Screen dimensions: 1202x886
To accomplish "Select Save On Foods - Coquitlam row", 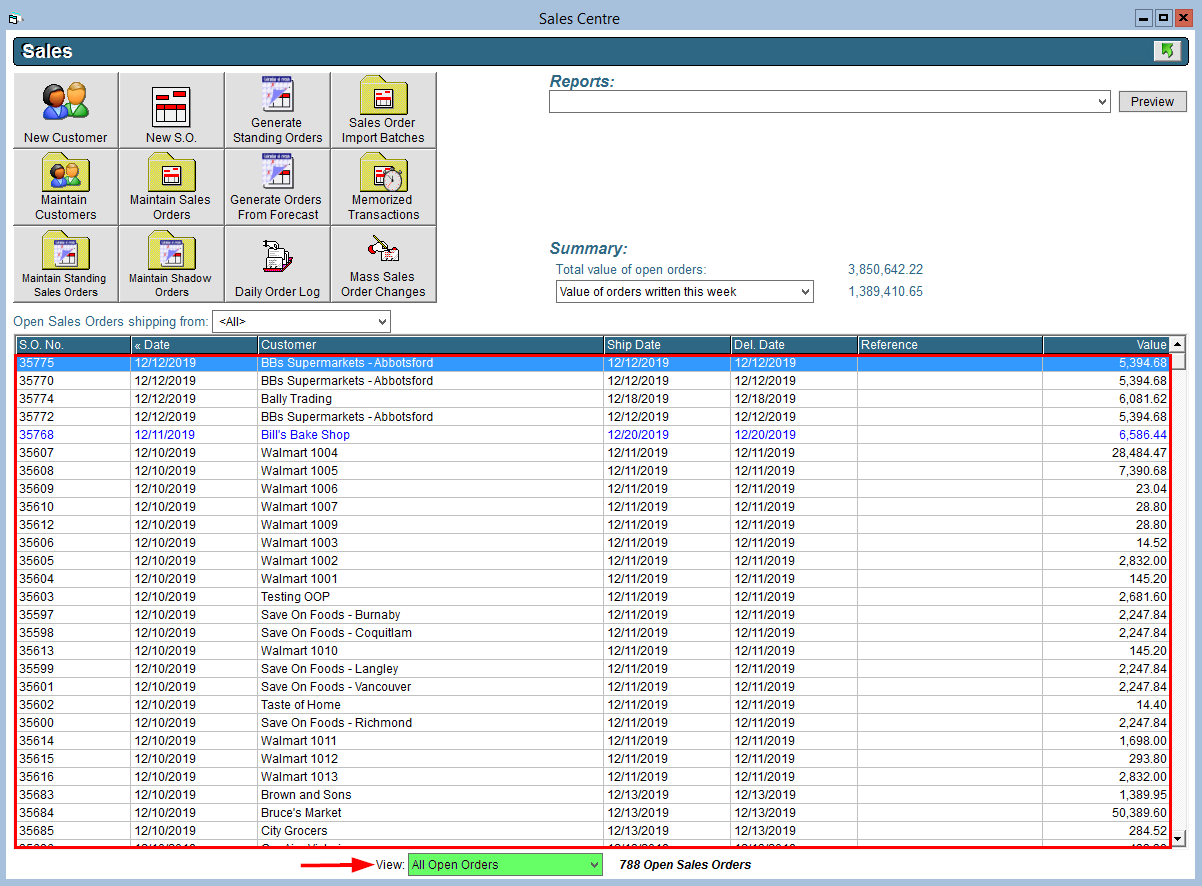I will pyautogui.click(x=593, y=633).
